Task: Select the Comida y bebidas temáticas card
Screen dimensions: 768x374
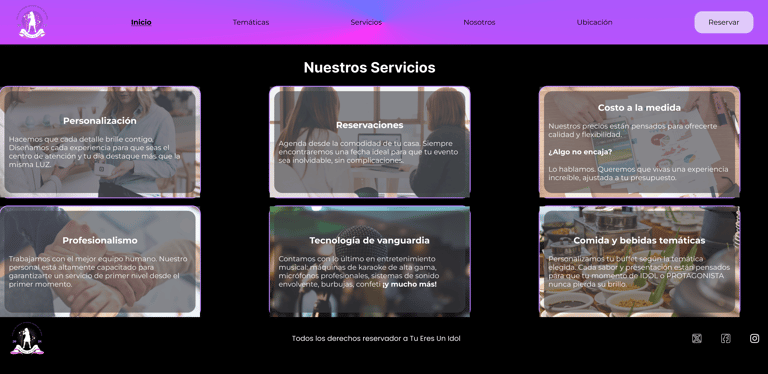Action: [640, 261]
